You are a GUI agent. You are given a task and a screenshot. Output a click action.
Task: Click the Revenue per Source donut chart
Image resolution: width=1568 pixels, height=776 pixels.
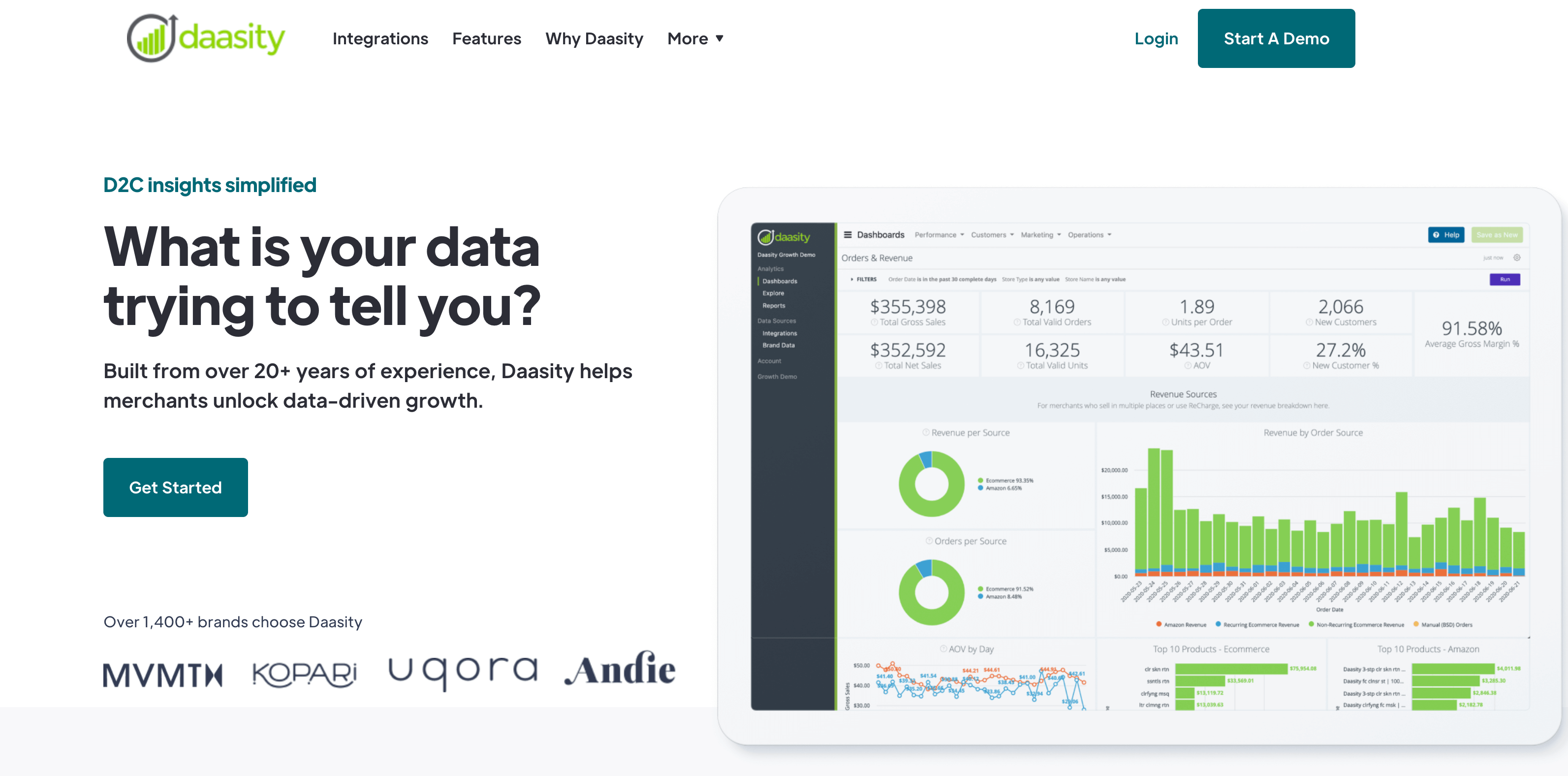[x=931, y=484]
